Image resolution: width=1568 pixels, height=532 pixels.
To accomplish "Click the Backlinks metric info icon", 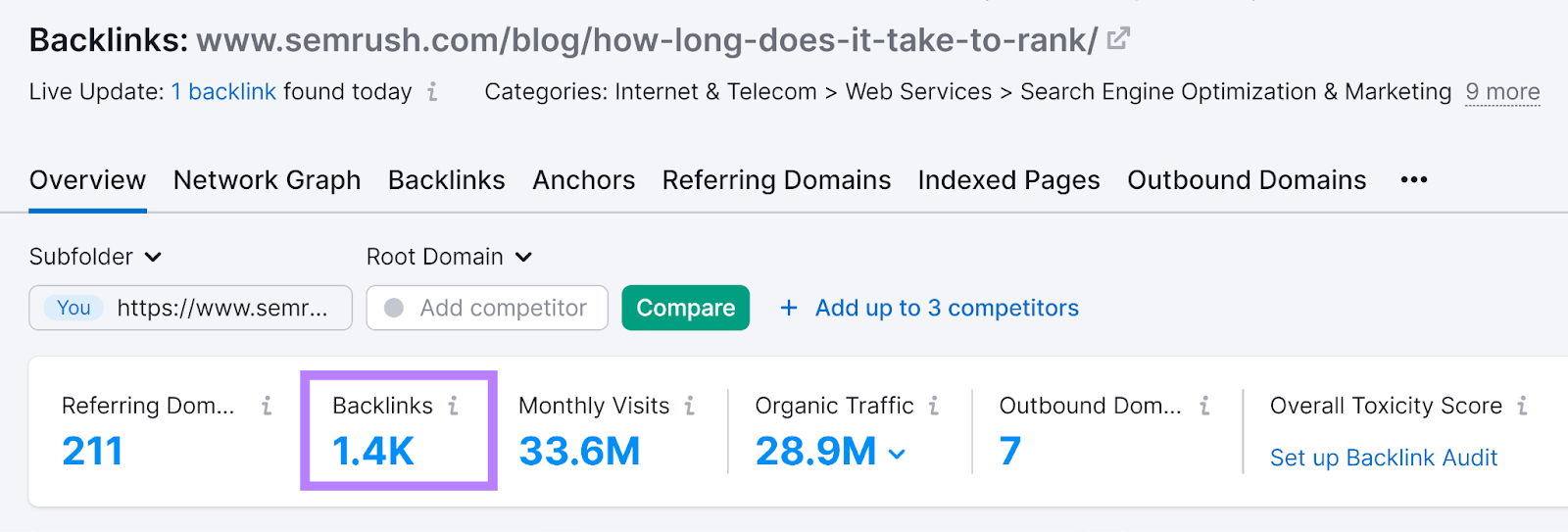I will (x=454, y=406).
